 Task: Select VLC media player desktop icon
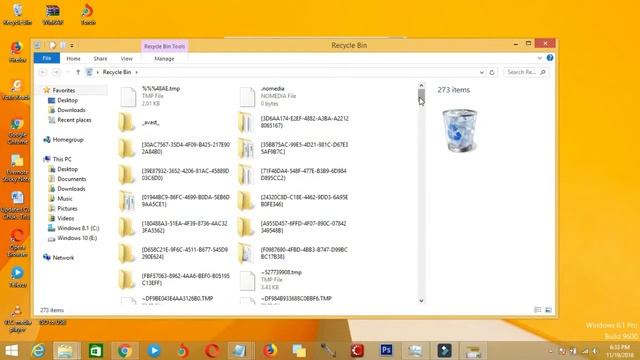[17, 319]
